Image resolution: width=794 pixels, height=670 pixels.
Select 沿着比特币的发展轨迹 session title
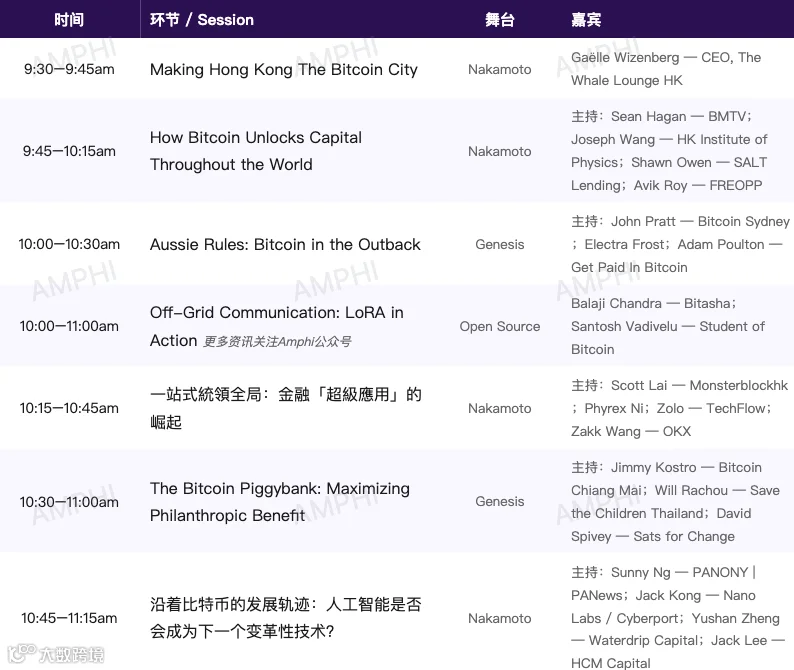286,618
